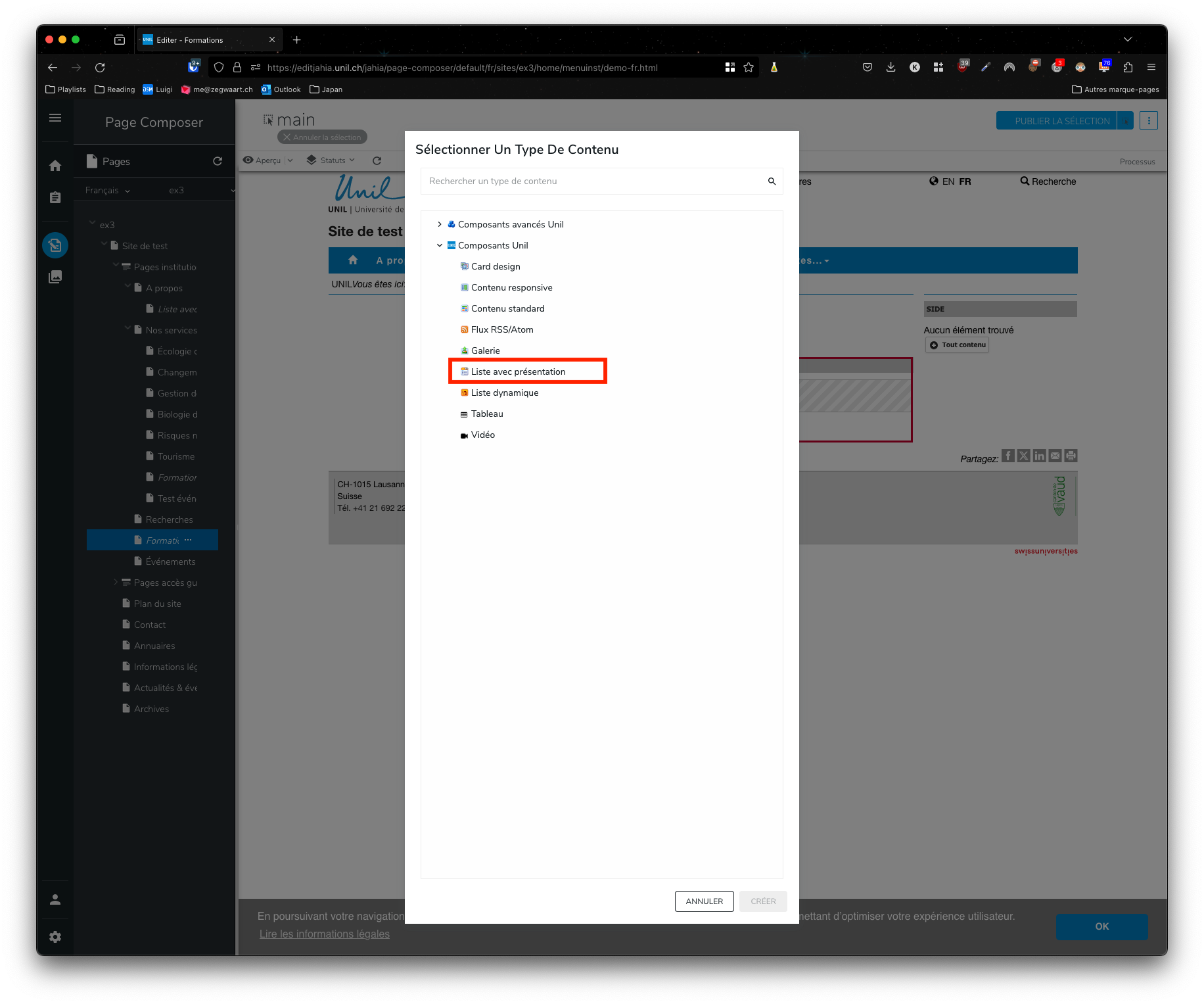Image resolution: width=1204 pixels, height=1004 pixels.
Task: Open the Français language dropdown
Action: click(108, 191)
